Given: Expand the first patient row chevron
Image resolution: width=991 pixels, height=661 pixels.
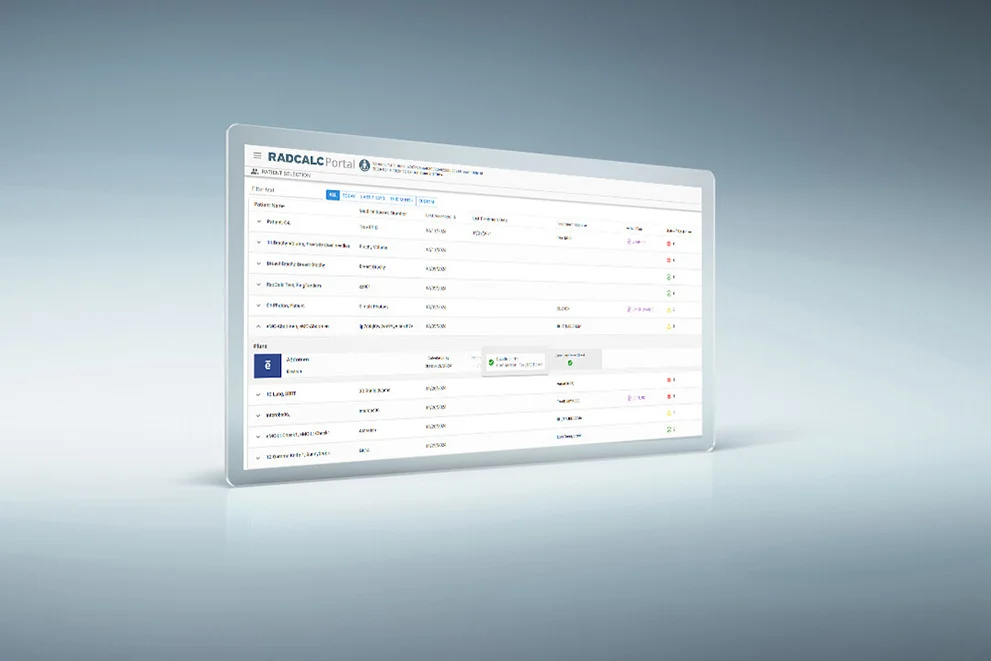Looking at the screenshot, I should coord(258,222).
